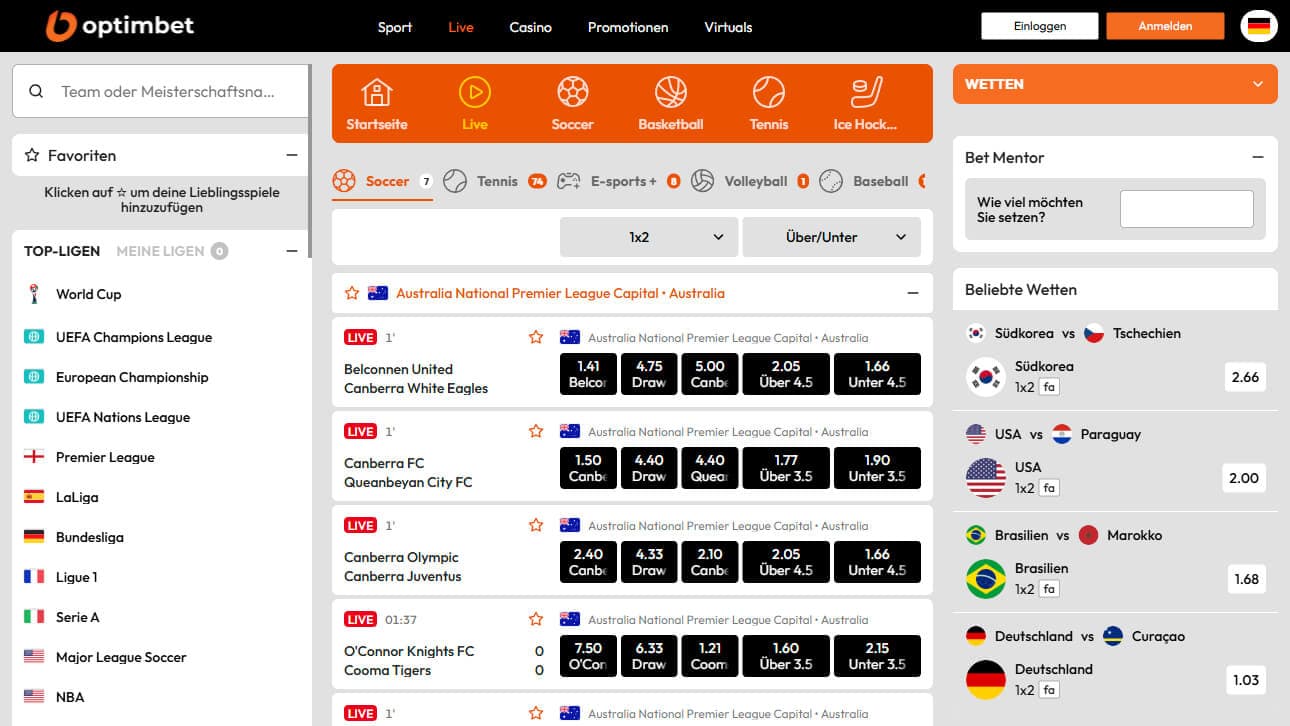Click the optimbet logo

click(120, 26)
